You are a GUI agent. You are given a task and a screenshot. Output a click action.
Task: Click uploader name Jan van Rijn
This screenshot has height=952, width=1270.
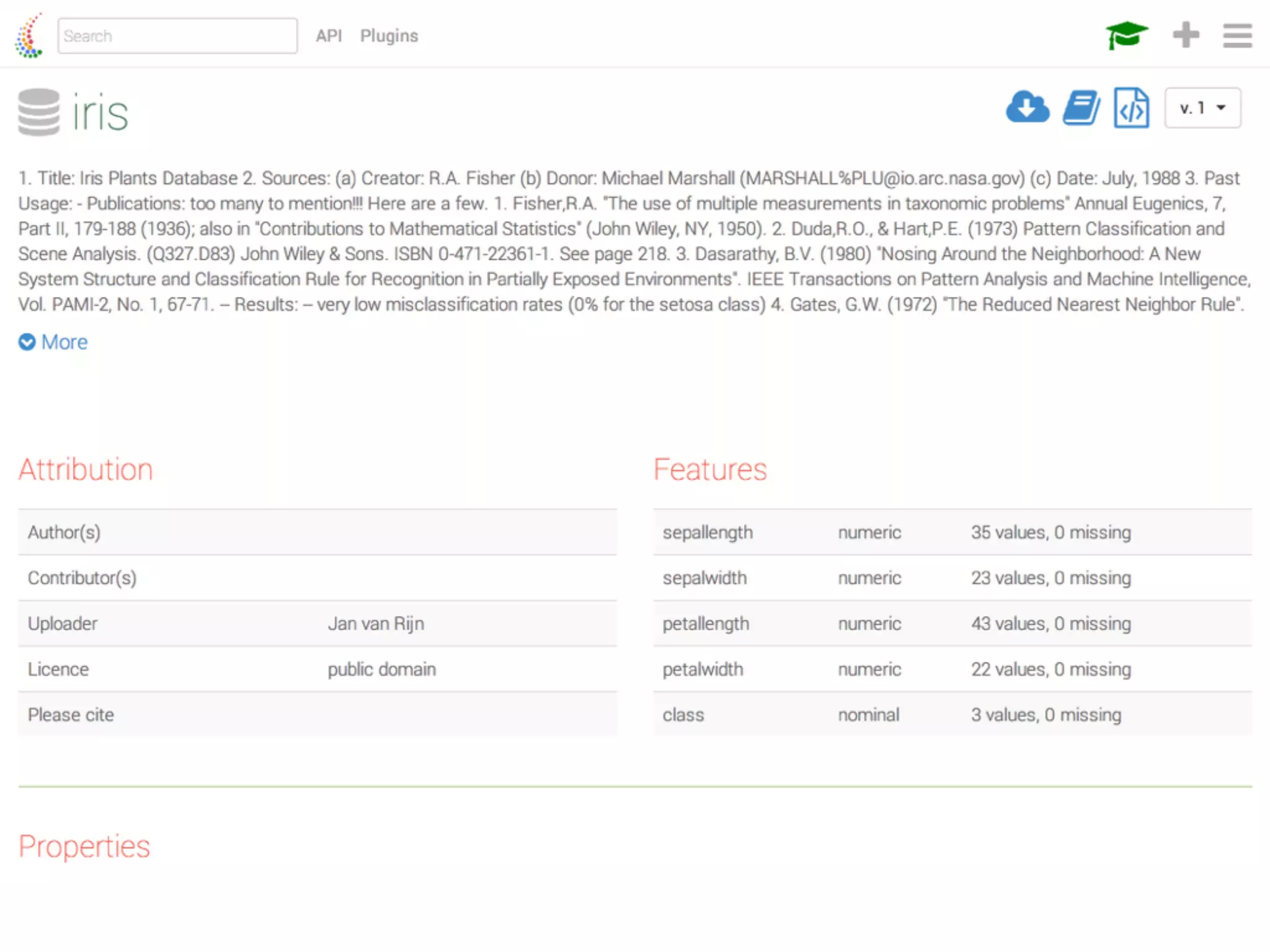coord(376,624)
